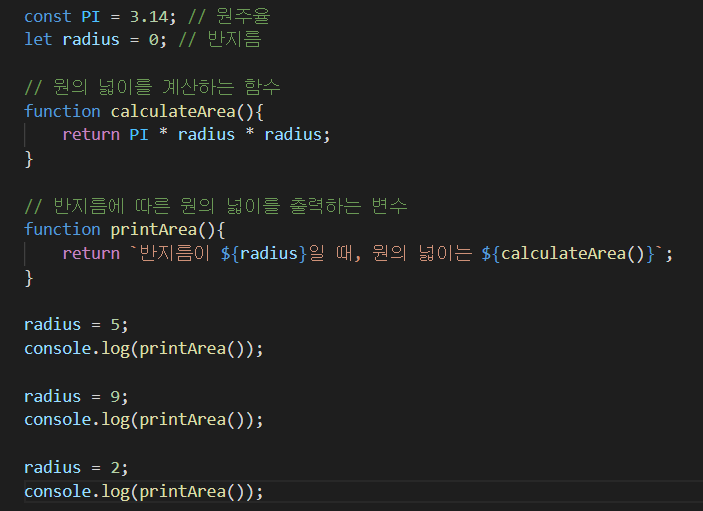Click the closing brace of calculateArea function
This screenshot has width=703, height=511.
[29, 159]
